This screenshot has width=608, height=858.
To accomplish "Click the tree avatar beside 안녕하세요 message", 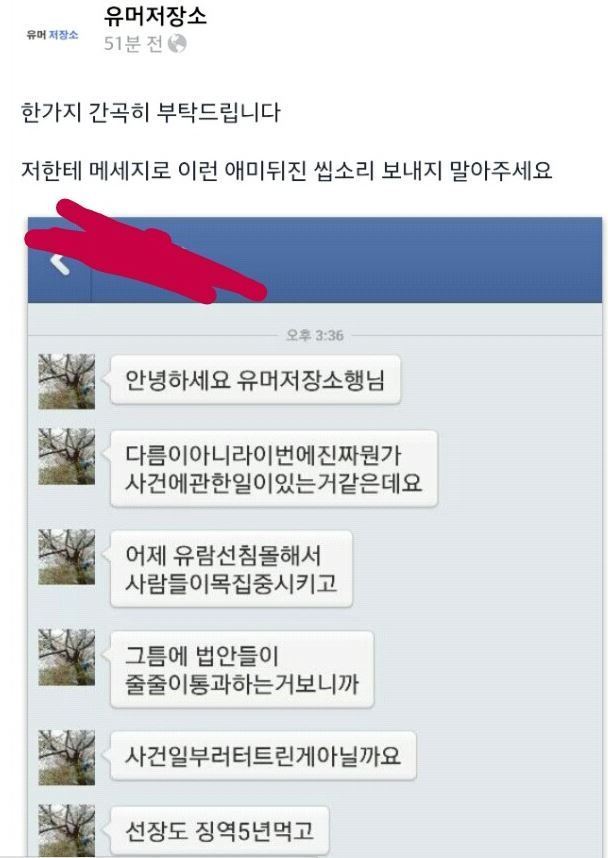I will click(x=67, y=381).
